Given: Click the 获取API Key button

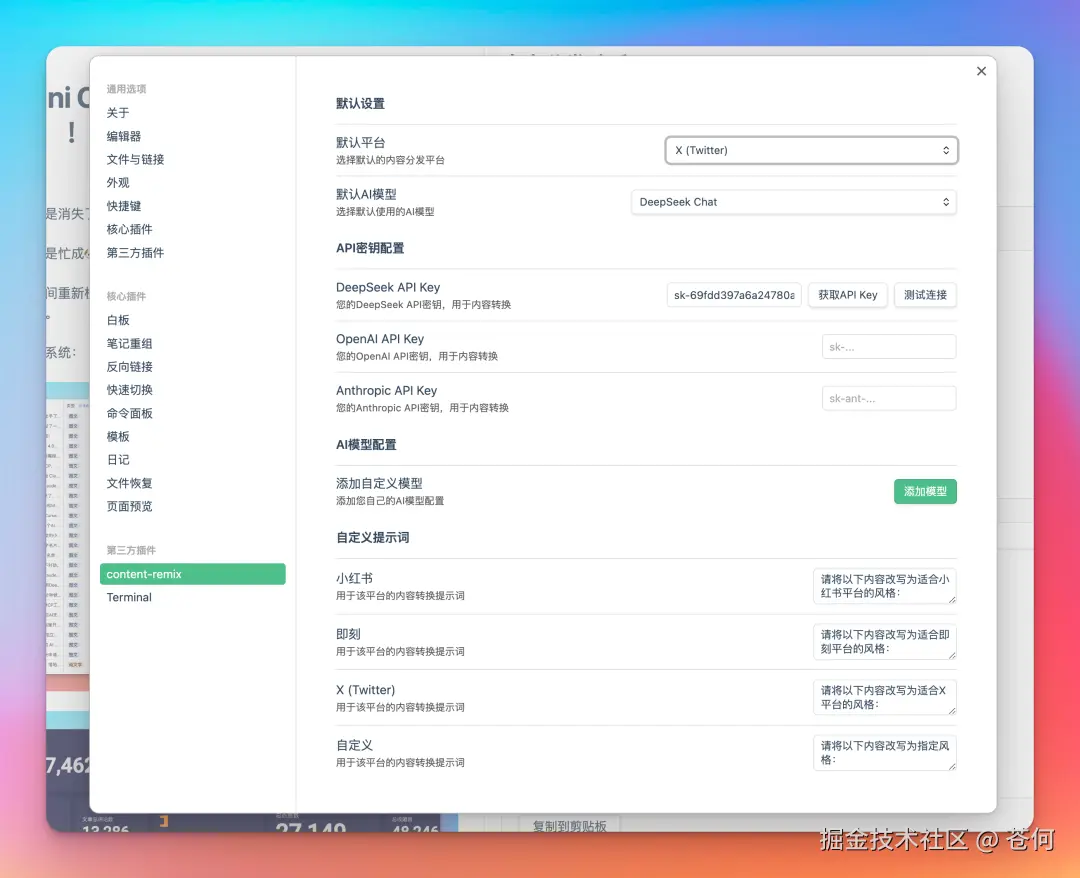Looking at the screenshot, I should [847, 294].
